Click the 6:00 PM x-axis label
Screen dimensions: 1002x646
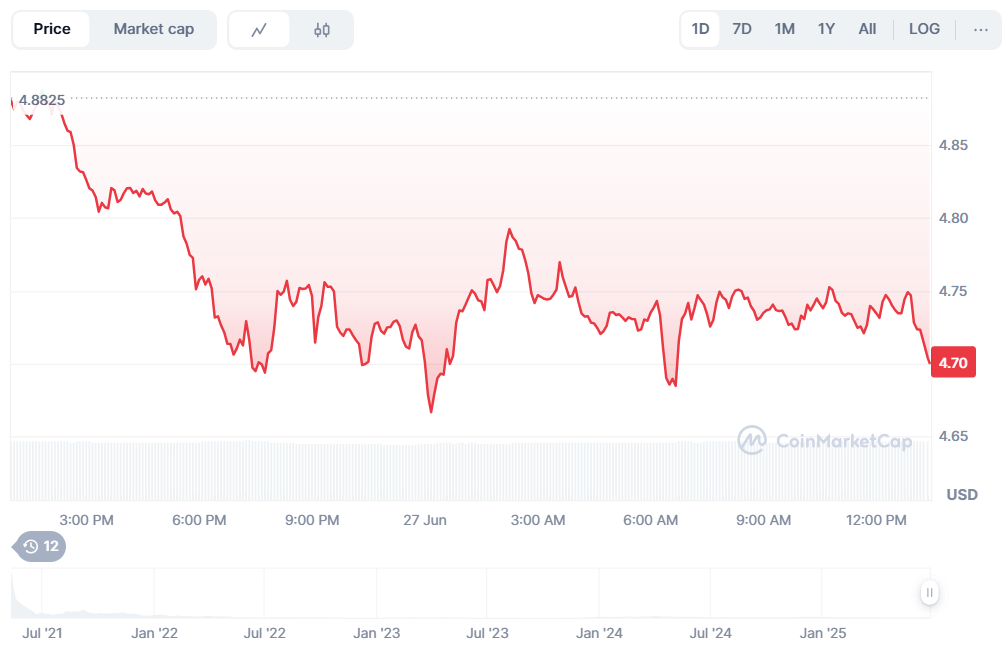tap(199, 520)
